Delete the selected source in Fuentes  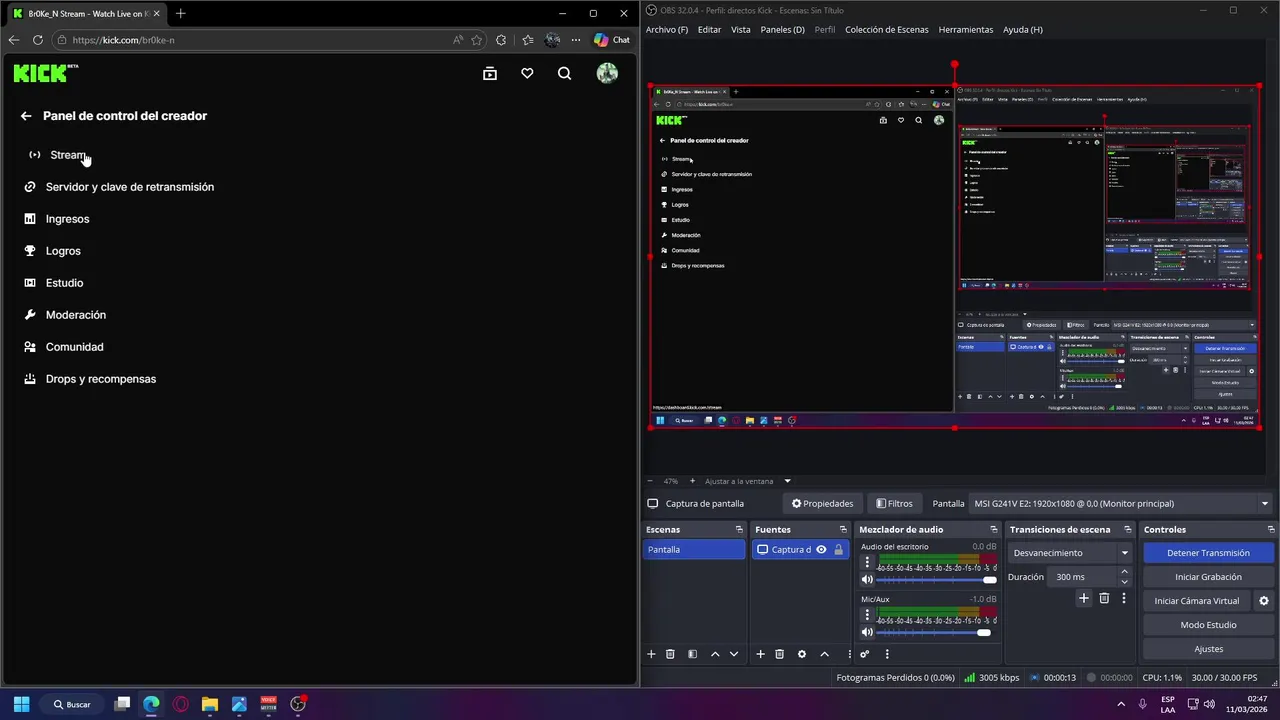pos(779,654)
